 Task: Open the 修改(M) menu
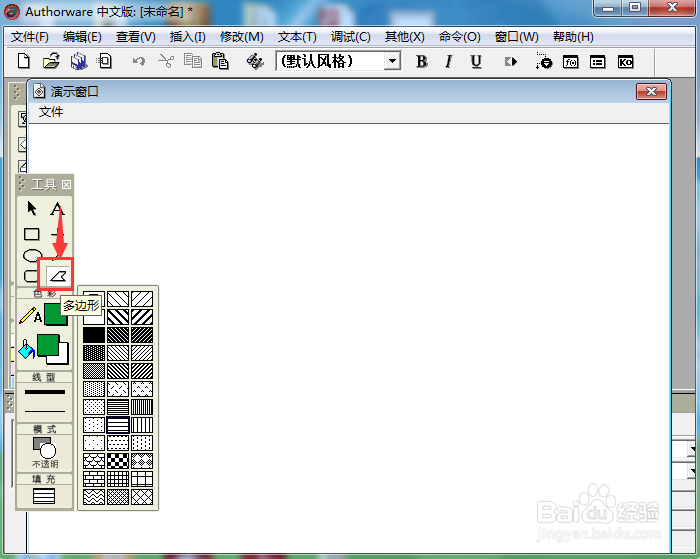[x=242, y=37]
